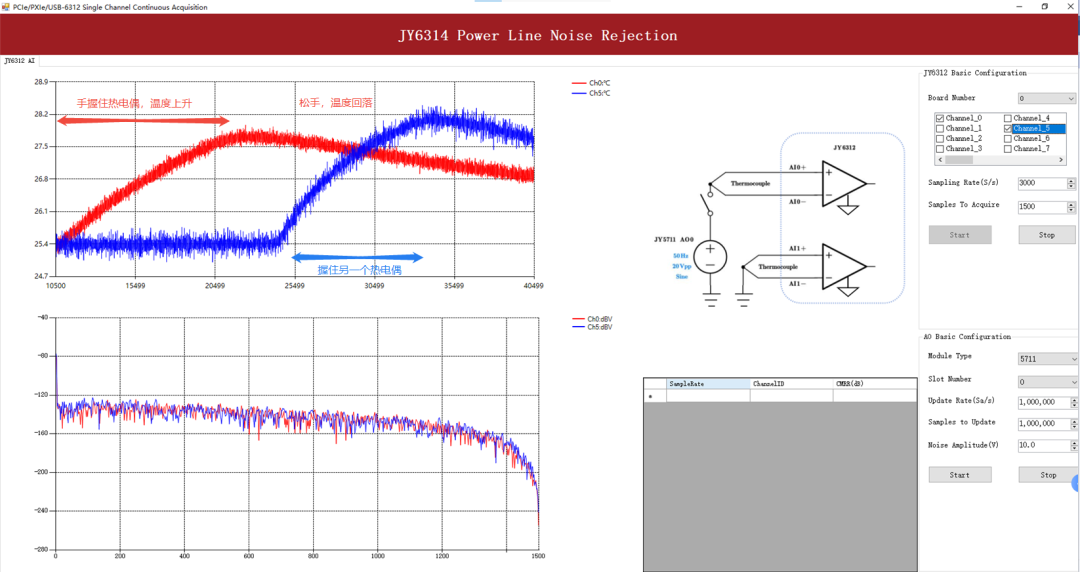
Task: Minimize the application window
Action: [x=1019, y=6]
